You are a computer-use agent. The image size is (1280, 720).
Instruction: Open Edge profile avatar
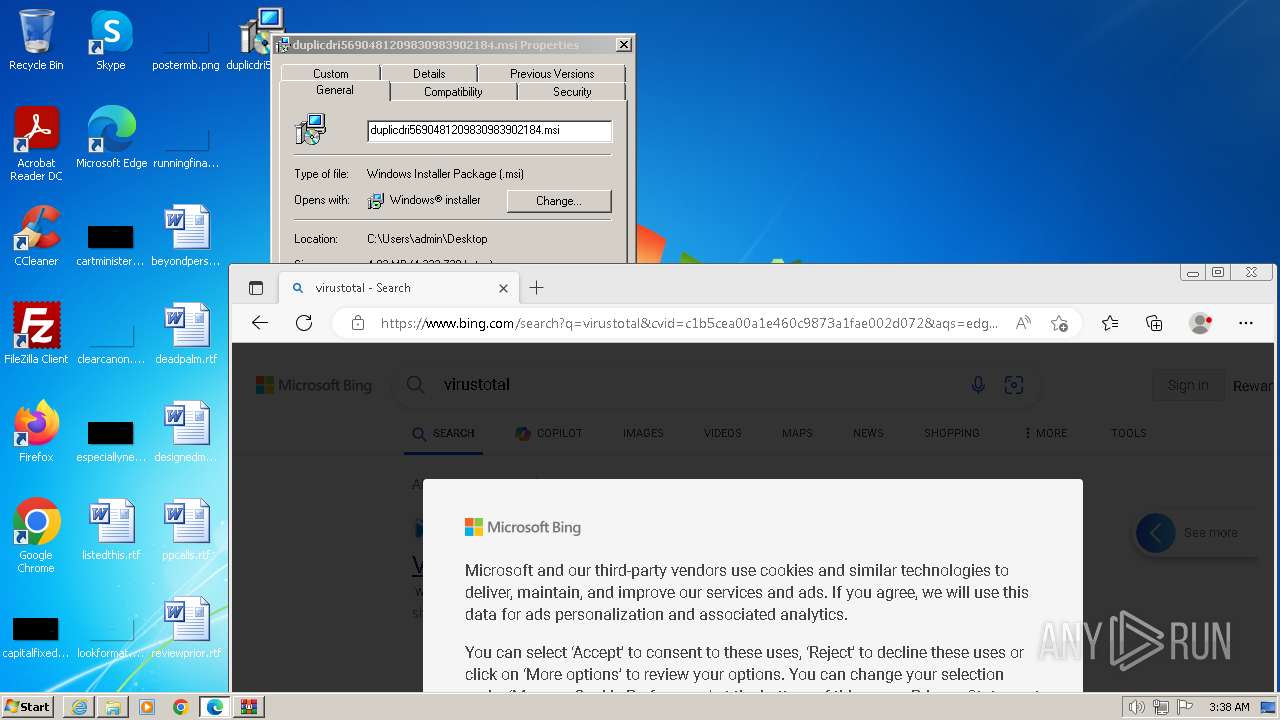tap(1200, 323)
